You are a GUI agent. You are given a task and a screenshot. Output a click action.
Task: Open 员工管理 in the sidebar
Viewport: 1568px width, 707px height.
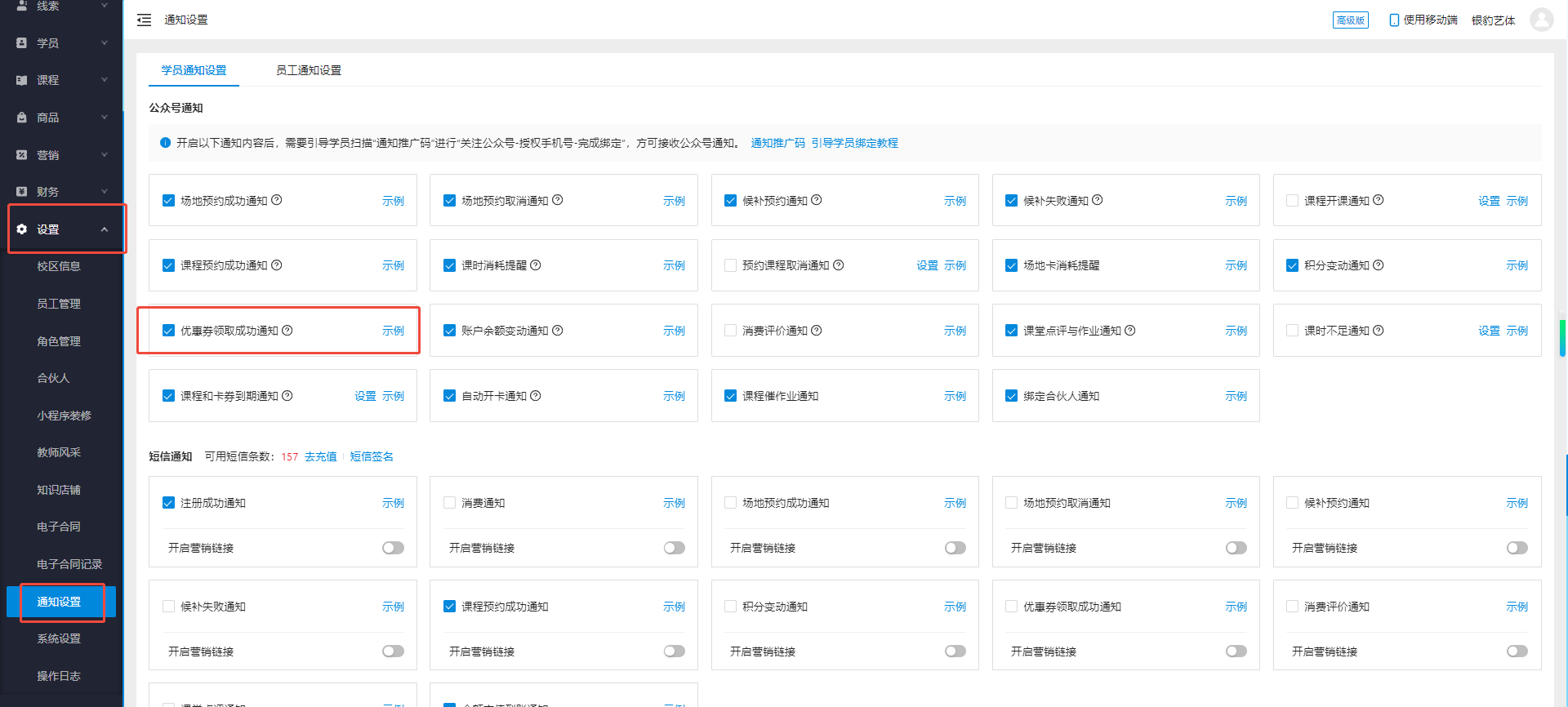[x=59, y=304]
